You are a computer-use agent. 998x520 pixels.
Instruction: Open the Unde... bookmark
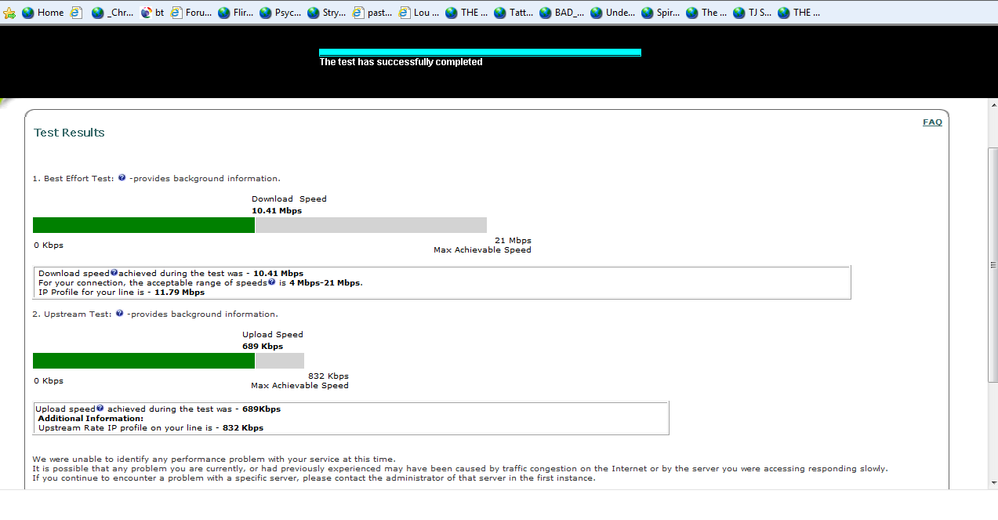pyautogui.click(x=613, y=13)
